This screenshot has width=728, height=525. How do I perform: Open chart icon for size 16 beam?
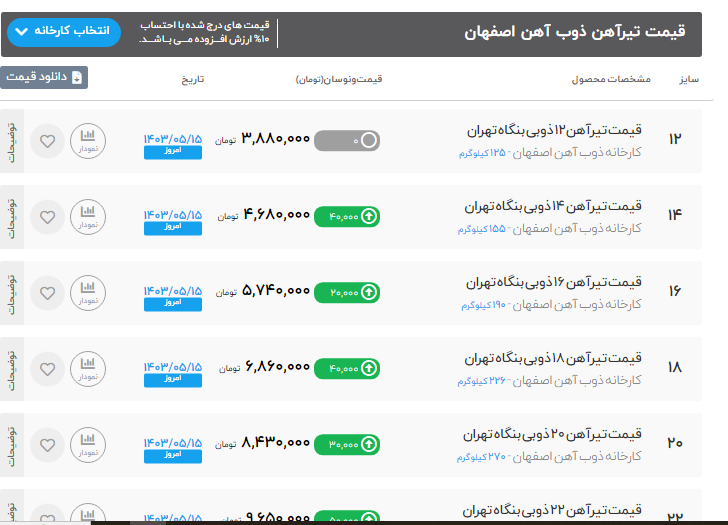[88, 292]
